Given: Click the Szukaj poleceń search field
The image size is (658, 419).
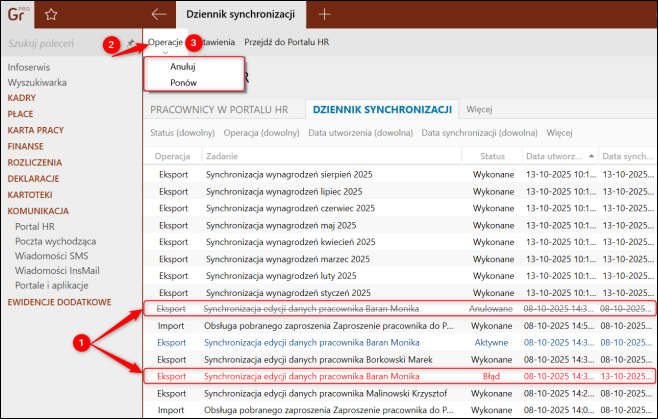Looking at the screenshot, I should (x=55, y=44).
